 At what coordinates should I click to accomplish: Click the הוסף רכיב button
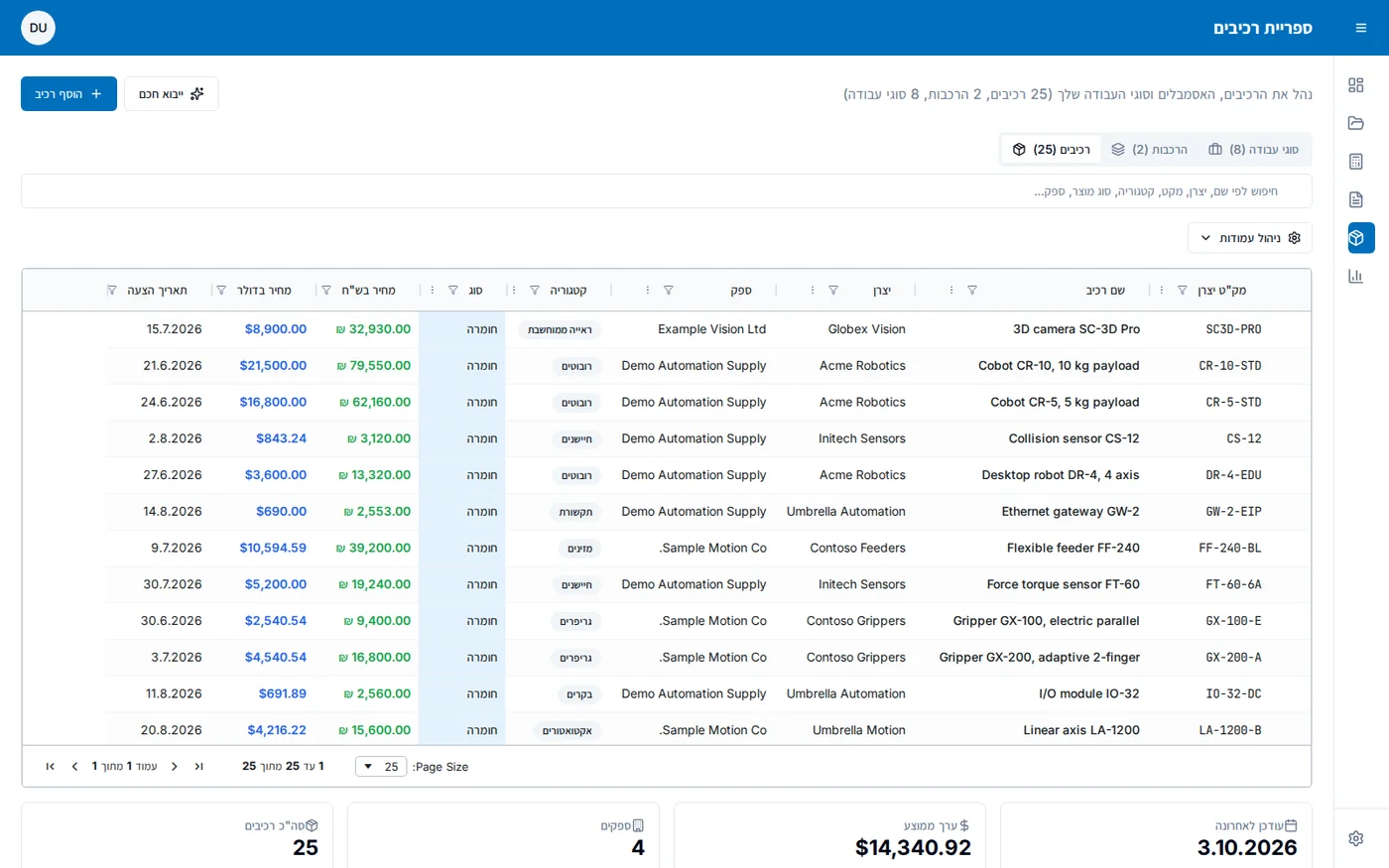click(68, 94)
